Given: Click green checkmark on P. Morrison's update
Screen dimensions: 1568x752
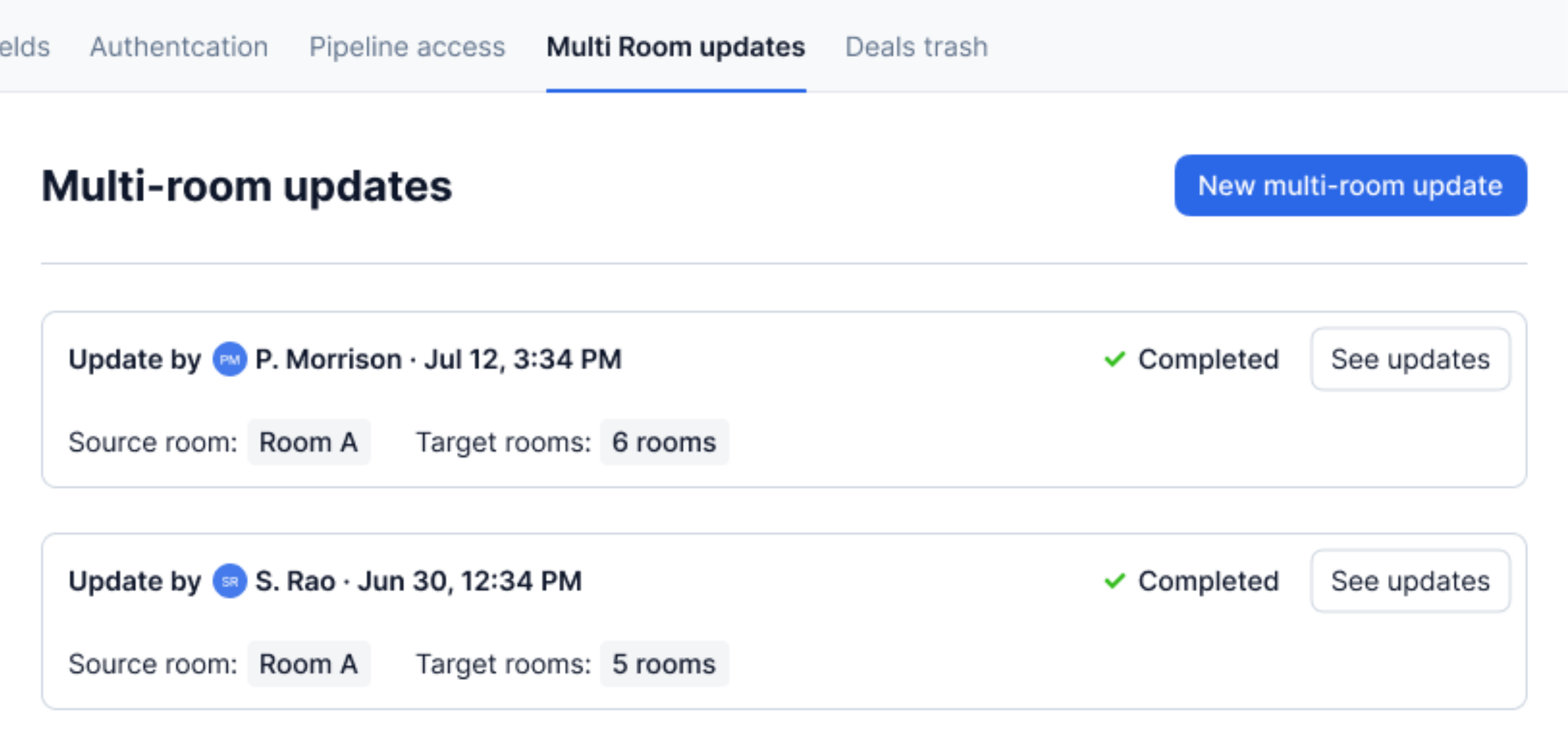Looking at the screenshot, I should click(1114, 359).
